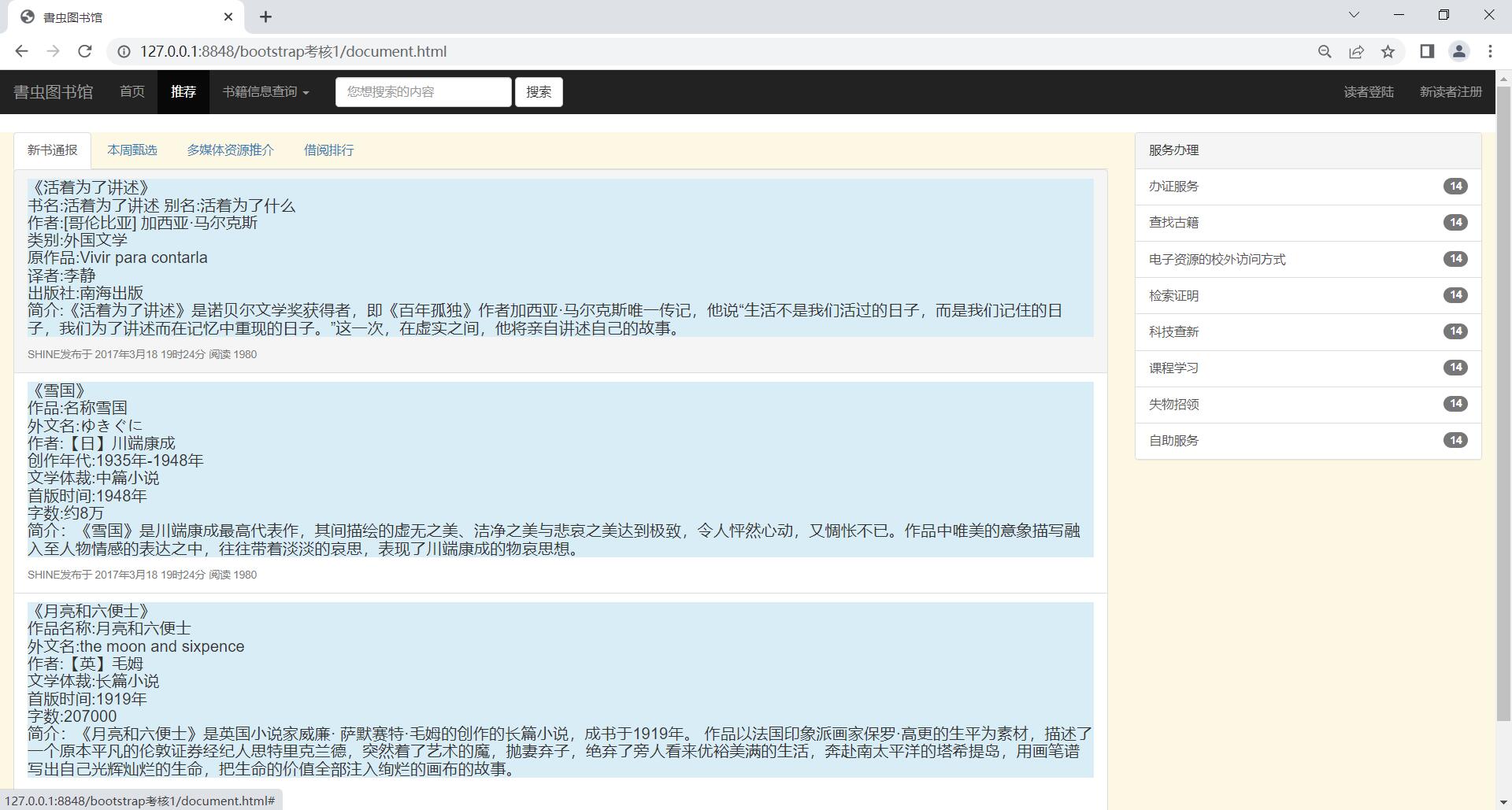The width and height of the screenshot is (1512, 810).
Task: Select the 科技查新 list item
Action: coord(1308,331)
